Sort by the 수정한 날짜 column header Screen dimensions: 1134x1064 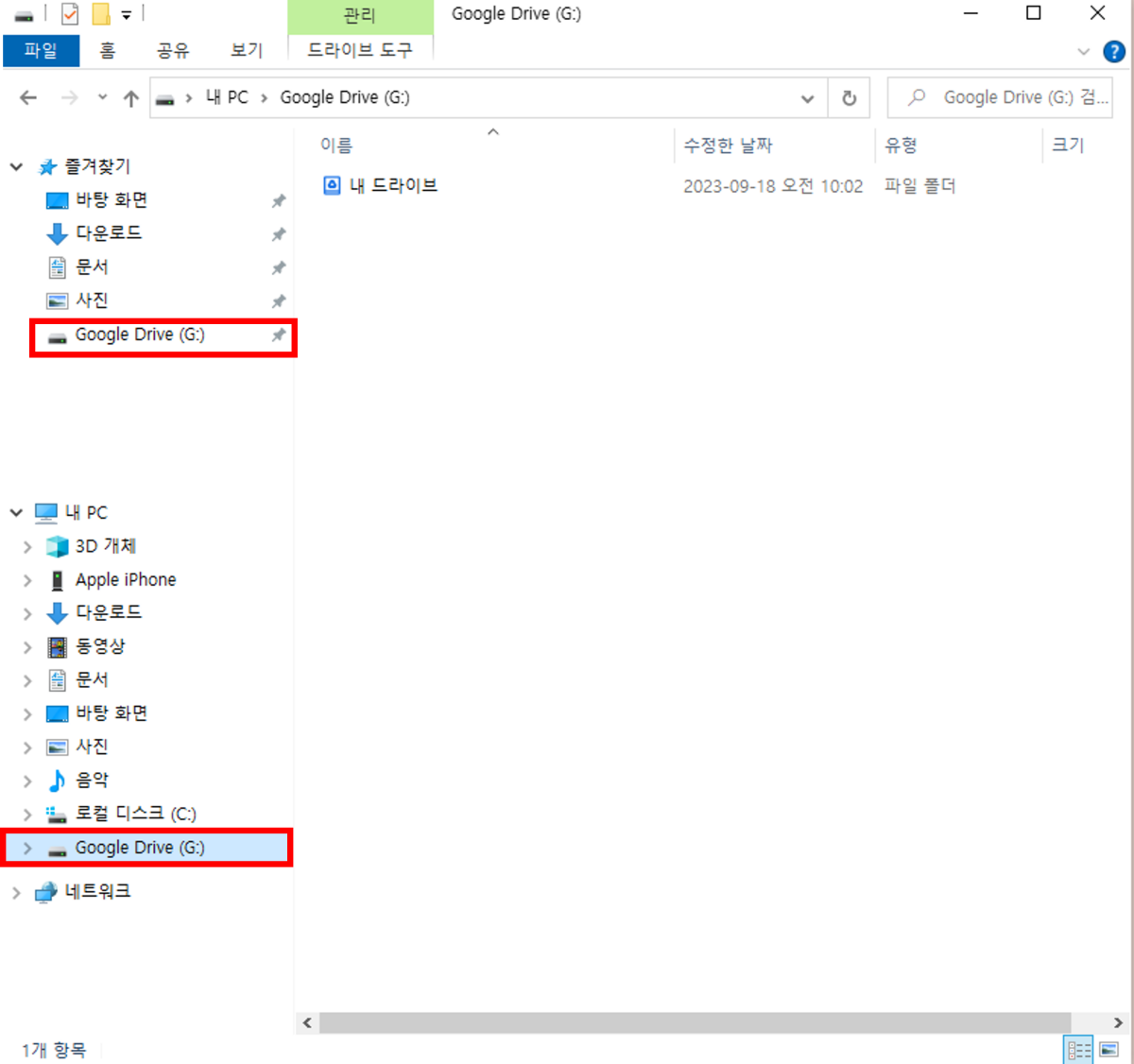pyautogui.click(x=728, y=146)
